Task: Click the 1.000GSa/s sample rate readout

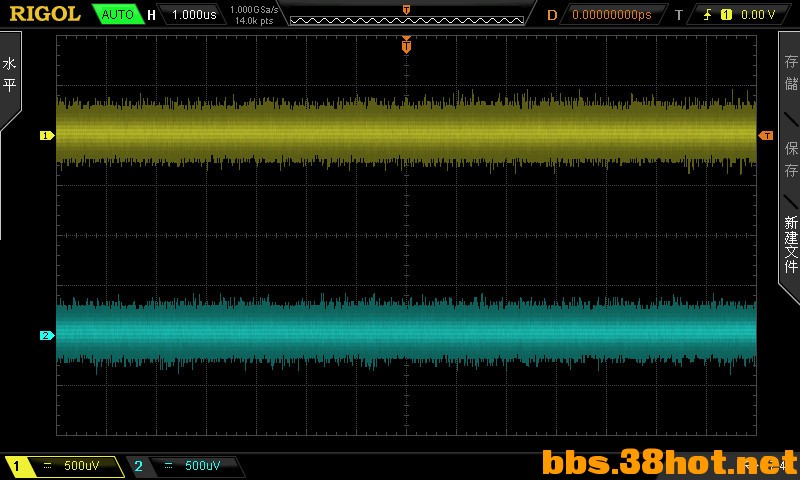Action: pos(254,9)
